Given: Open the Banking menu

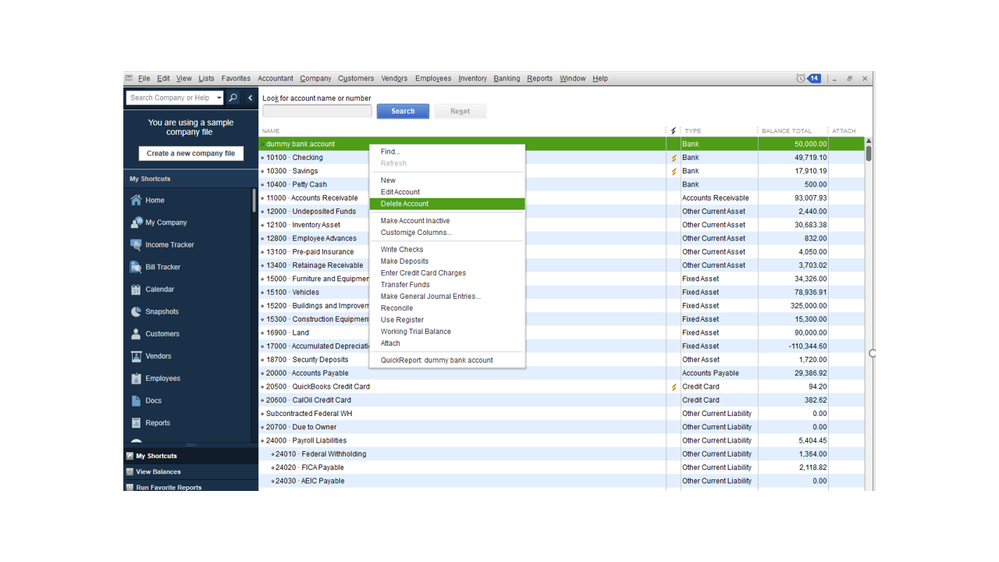Looking at the screenshot, I should pos(507,78).
